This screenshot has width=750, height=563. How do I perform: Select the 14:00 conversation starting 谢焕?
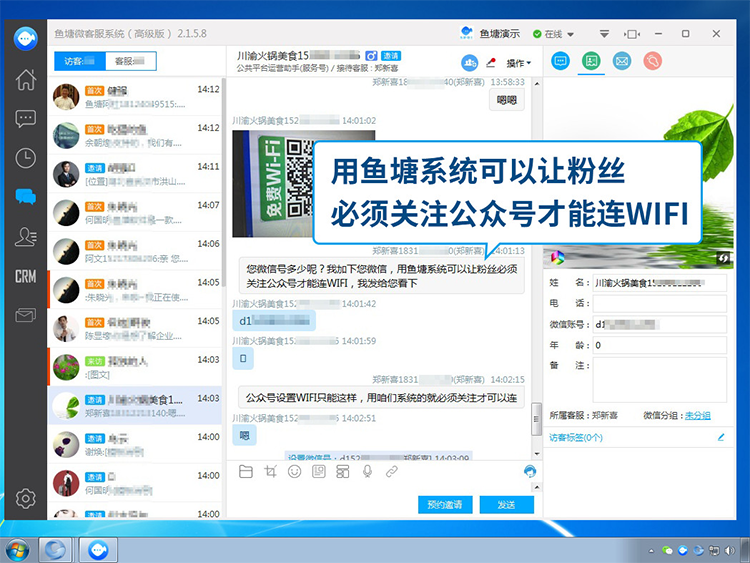click(136, 444)
